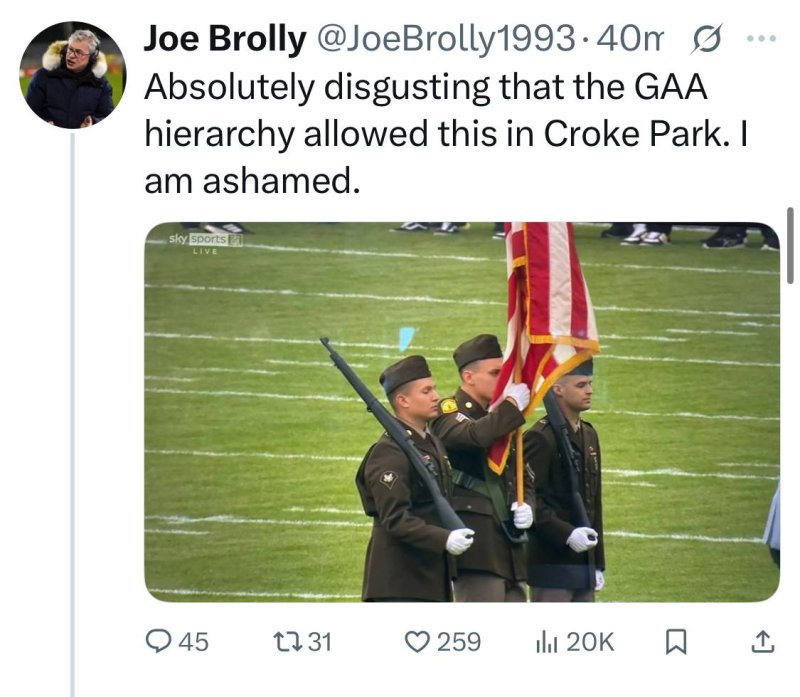Share the post via upload arrow icon

(x=763, y=642)
